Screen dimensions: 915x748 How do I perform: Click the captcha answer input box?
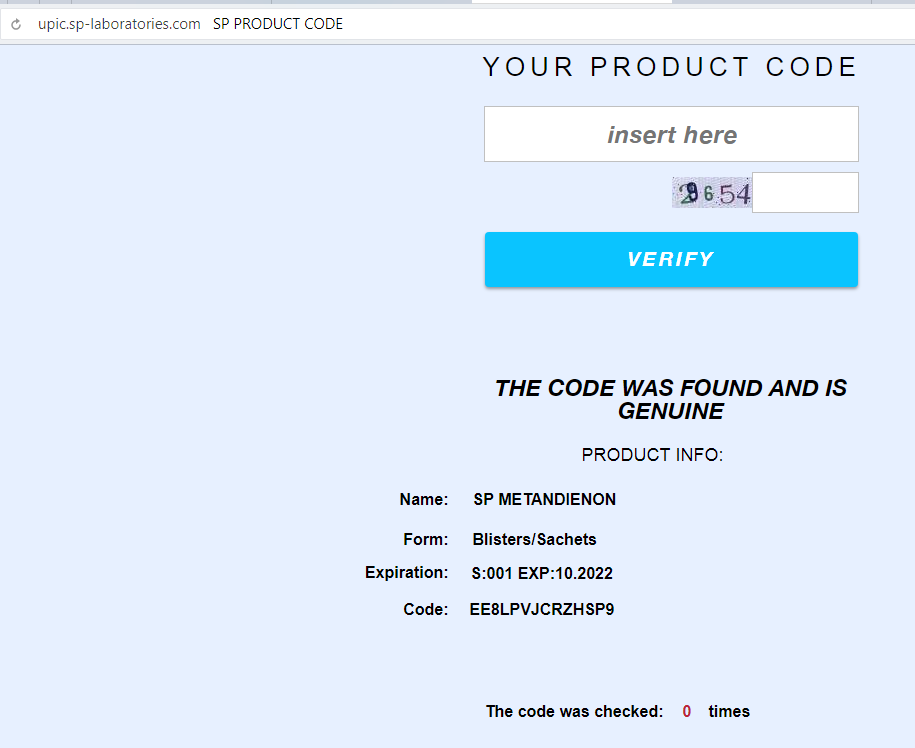pyautogui.click(x=805, y=193)
